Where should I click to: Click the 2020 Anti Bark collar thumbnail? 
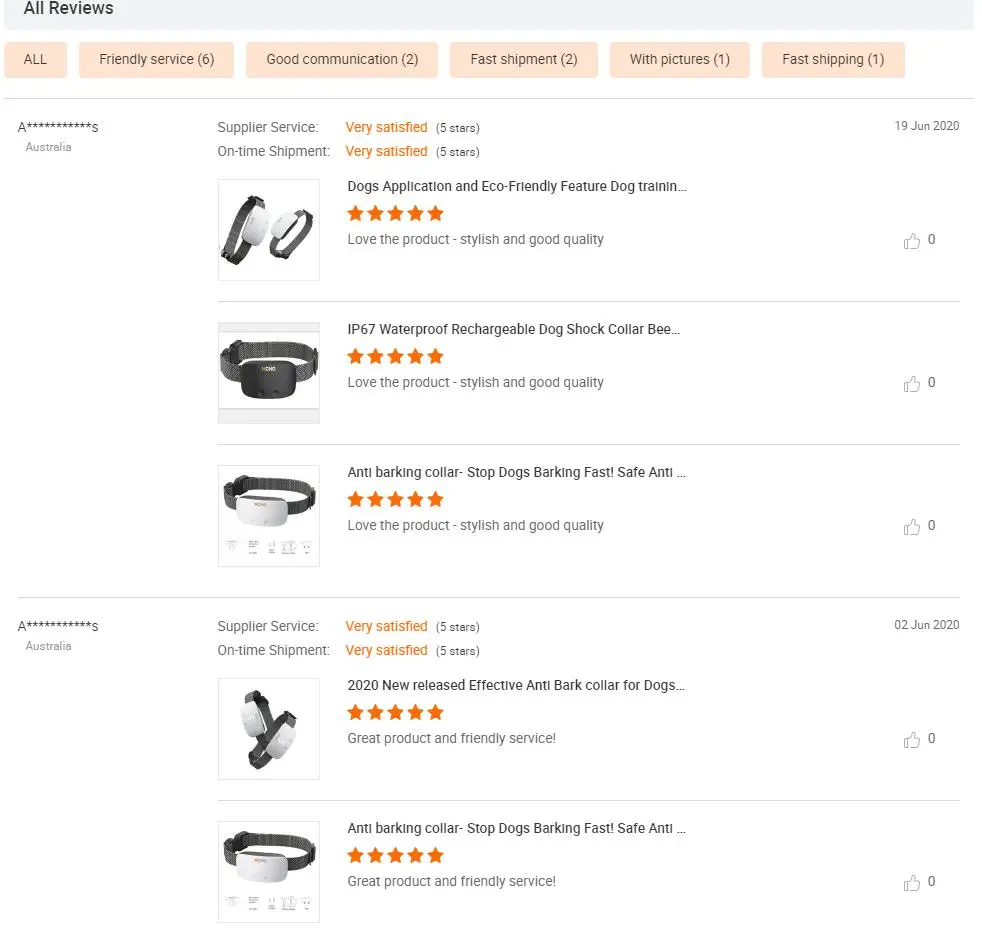[x=269, y=729]
